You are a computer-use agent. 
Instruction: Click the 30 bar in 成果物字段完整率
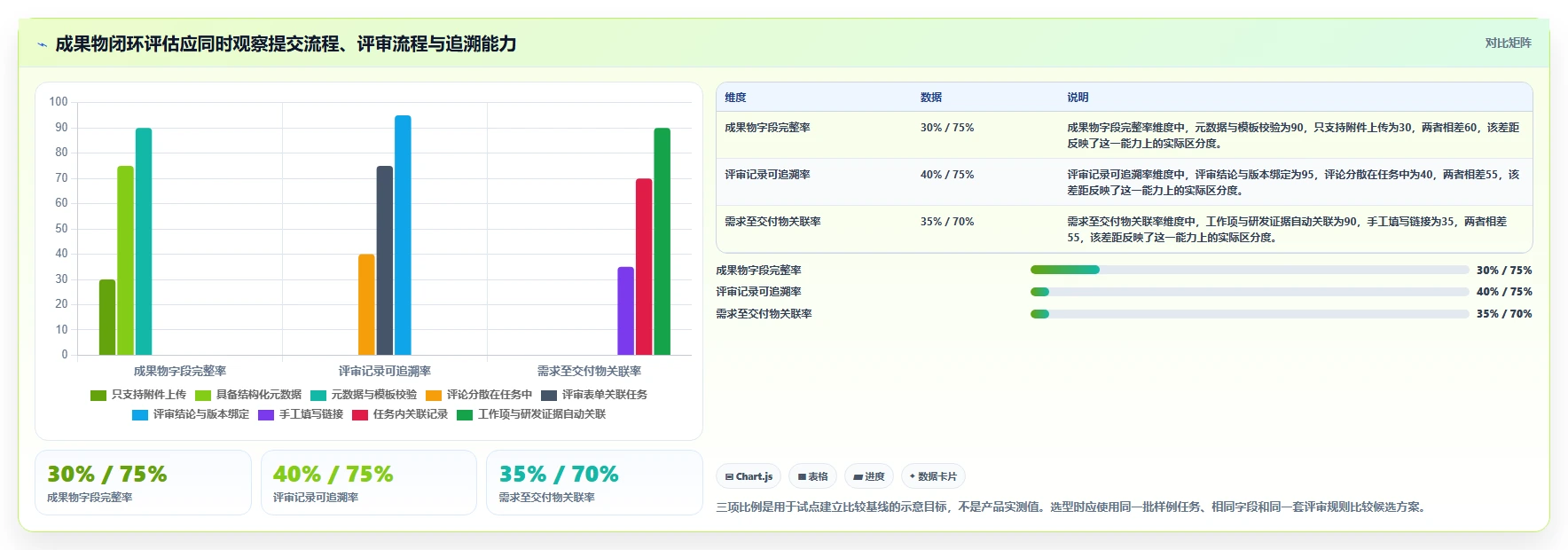pos(107,318)
